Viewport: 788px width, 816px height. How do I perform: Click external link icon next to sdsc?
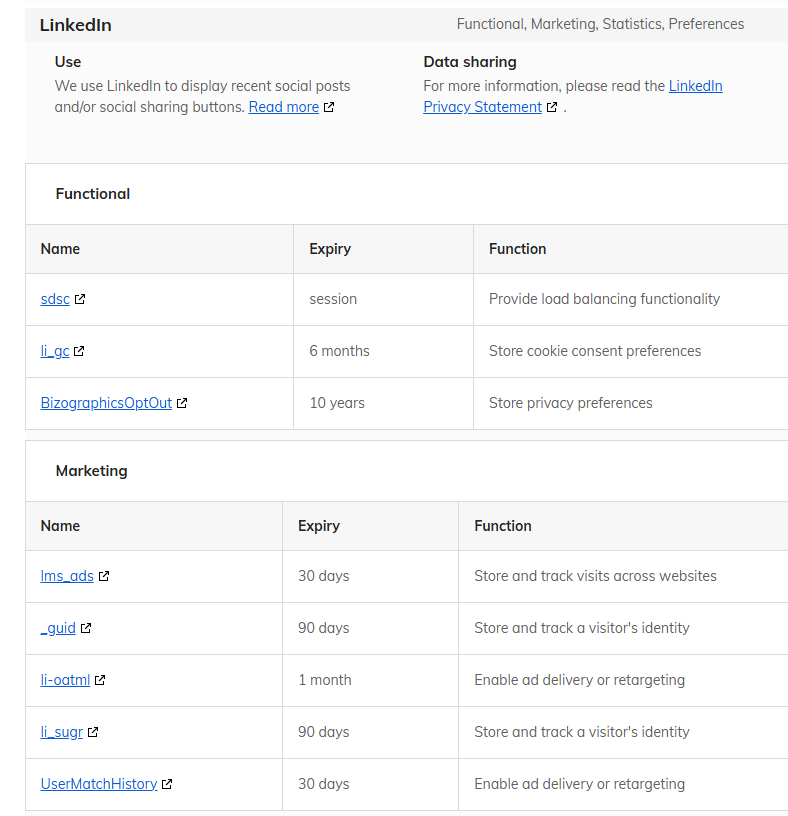tap(80, 299)
